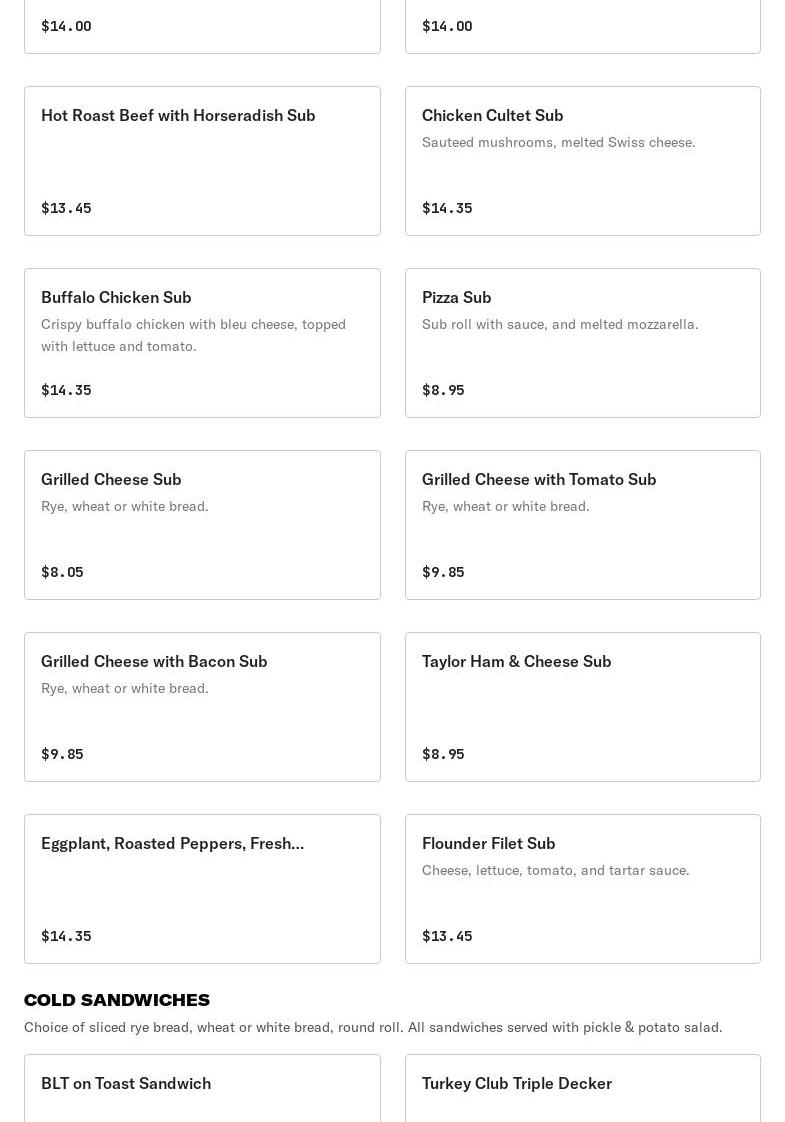The width and height of the screenshot is (785, 1122).
Task: Click the $8.05 price on Grilled Cheese Sub
Action: (62, 572)
